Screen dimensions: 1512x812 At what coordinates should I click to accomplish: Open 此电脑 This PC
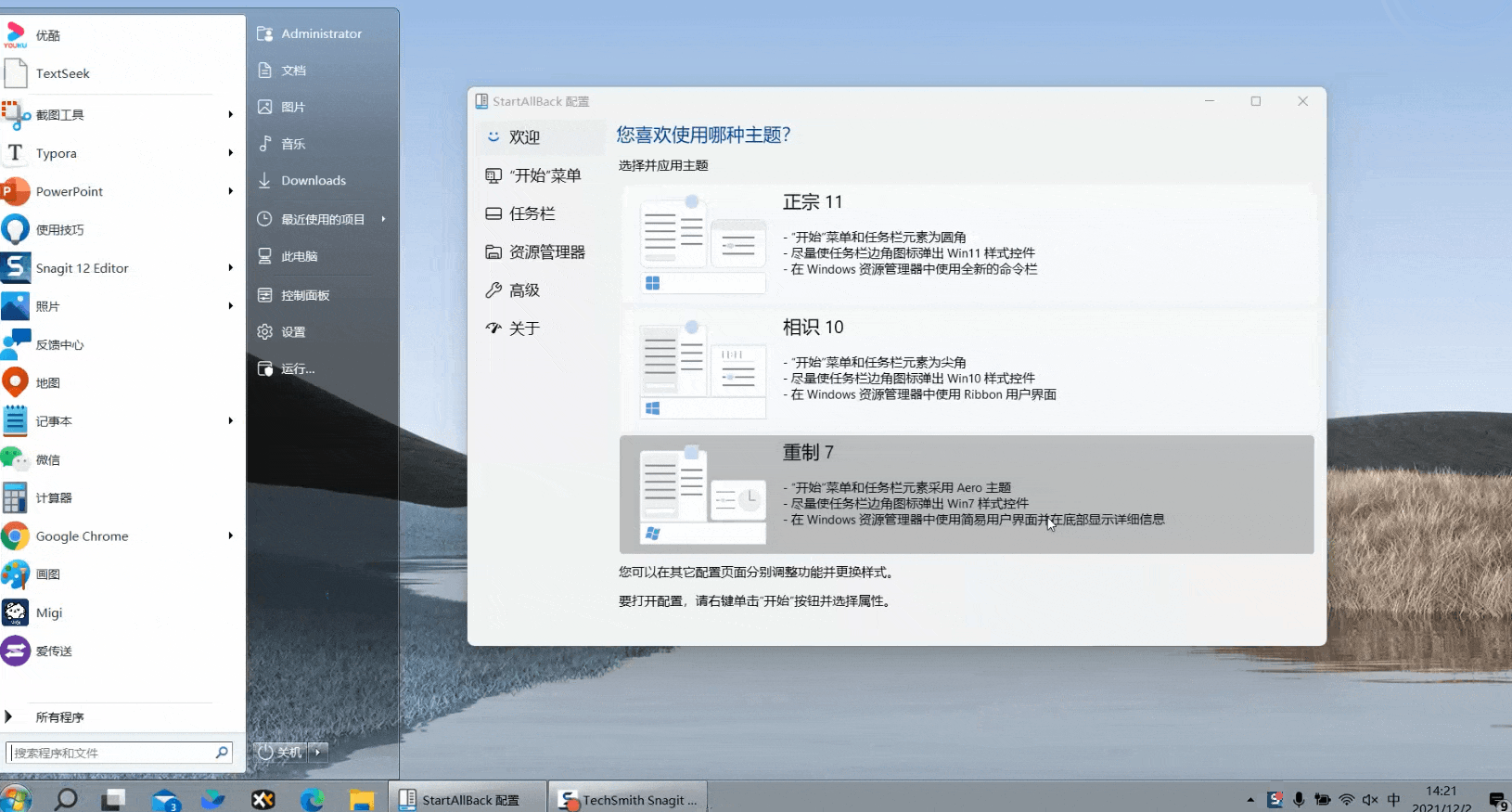(x=323, y=256)
